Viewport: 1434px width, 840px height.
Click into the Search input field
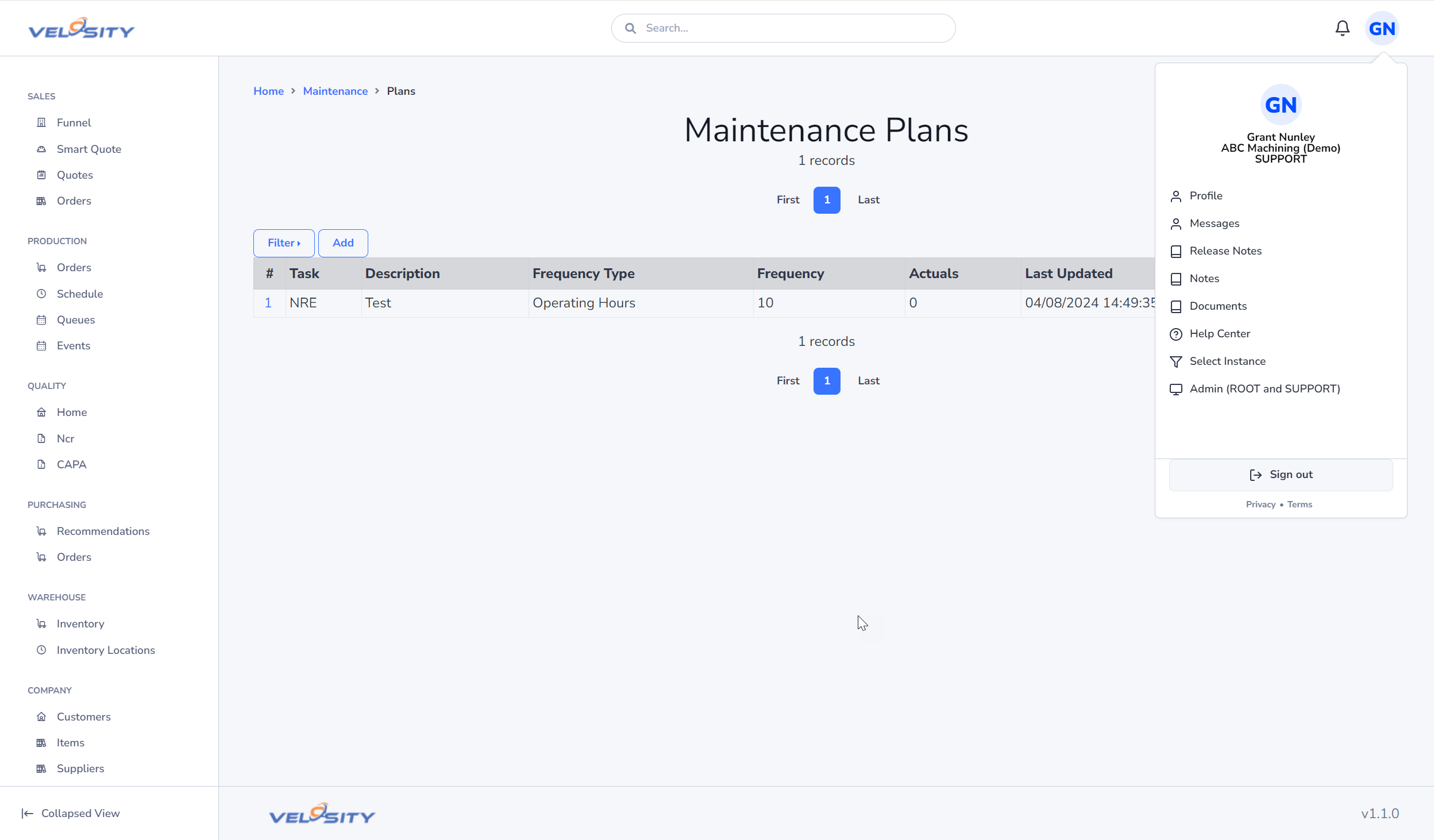(x=784, y=28)
